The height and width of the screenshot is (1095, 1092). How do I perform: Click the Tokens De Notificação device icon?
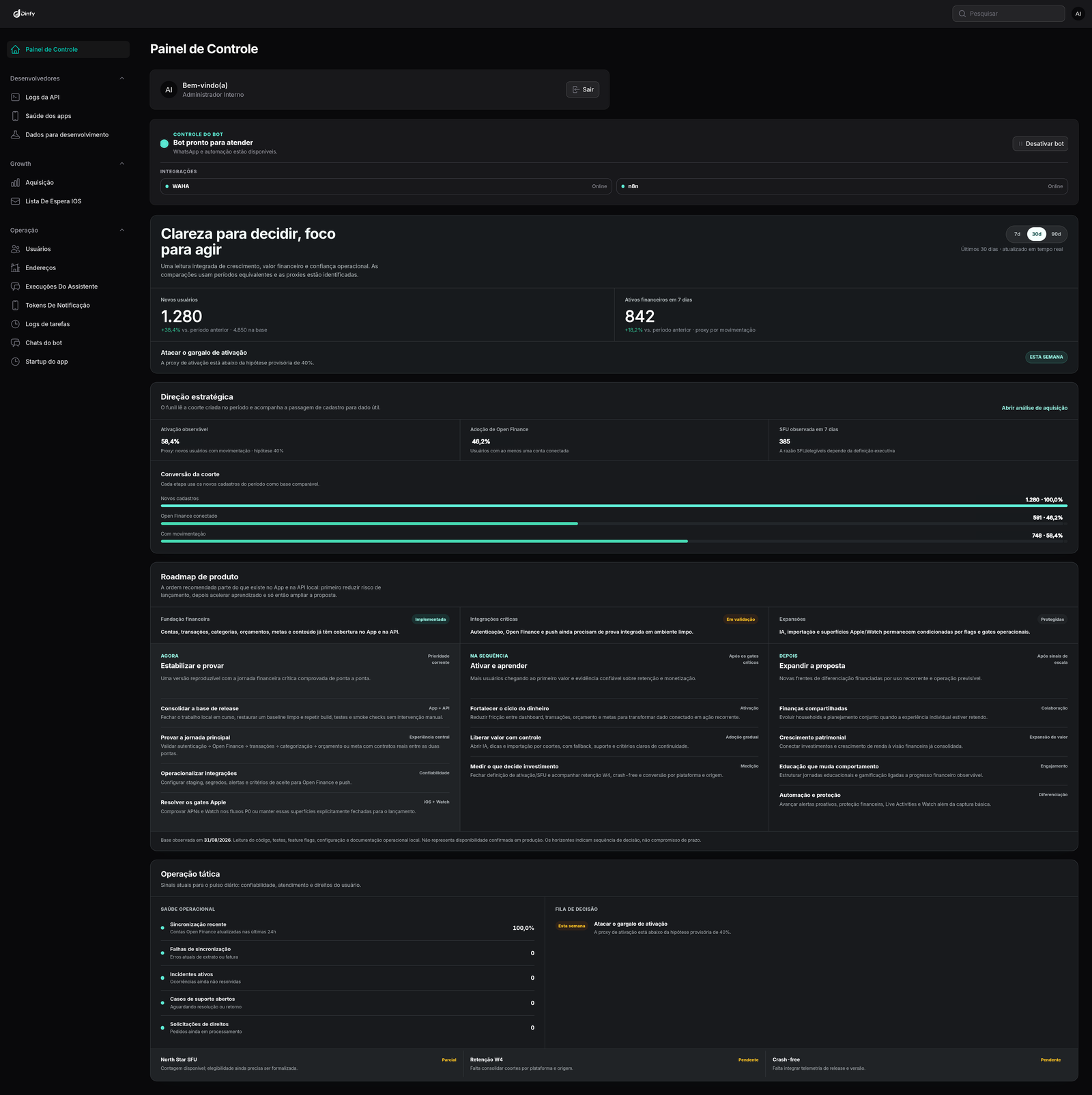[16, 305]
